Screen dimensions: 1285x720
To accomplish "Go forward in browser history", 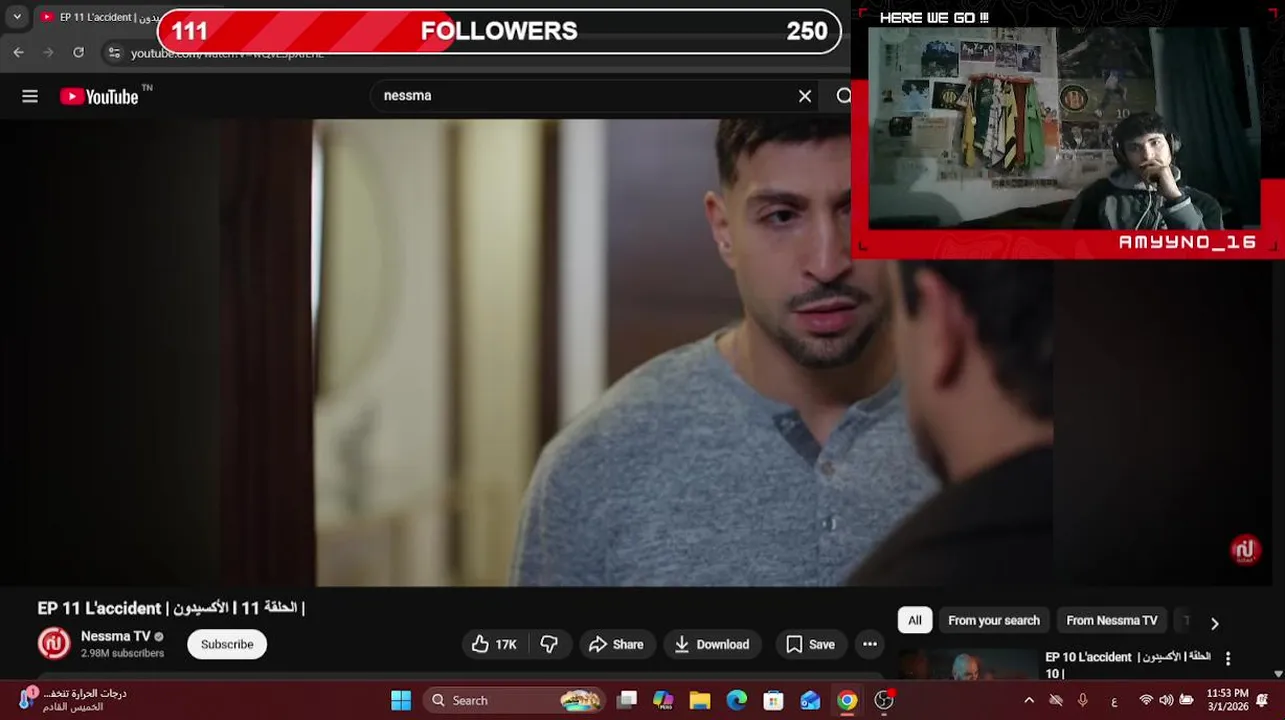I will coord(48,53).
